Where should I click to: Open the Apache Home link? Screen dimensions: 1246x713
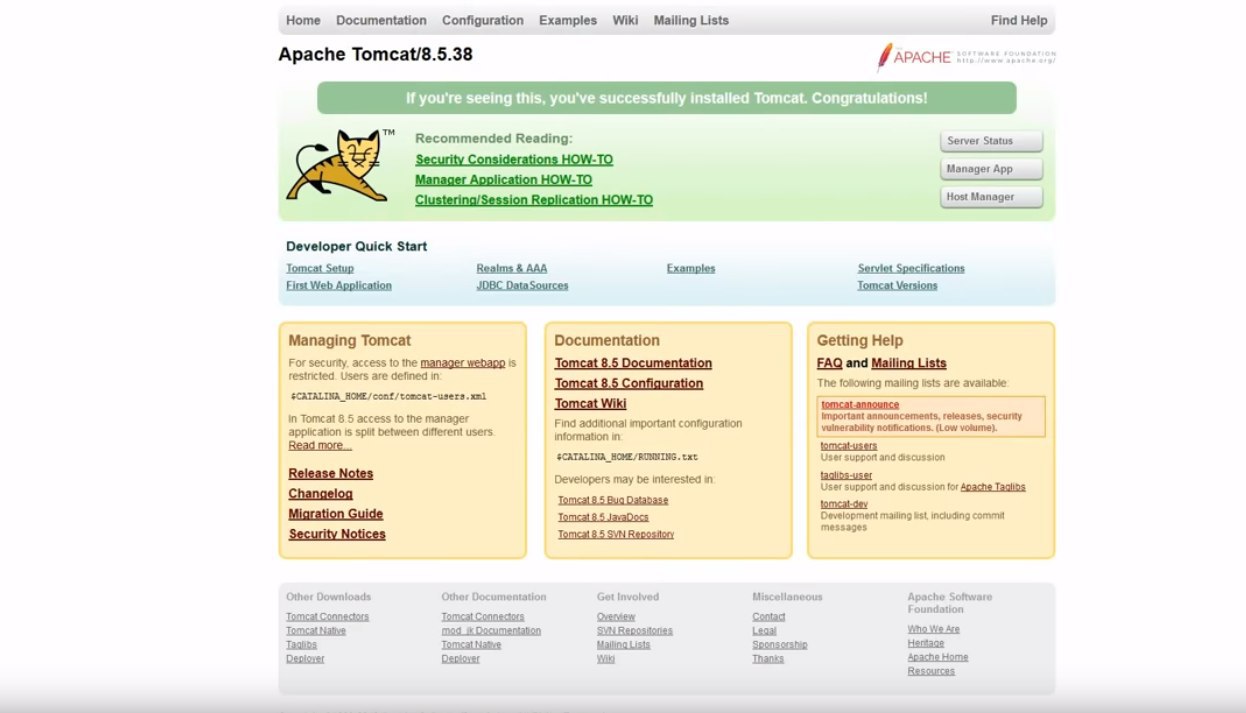click(x=938, y=657)
